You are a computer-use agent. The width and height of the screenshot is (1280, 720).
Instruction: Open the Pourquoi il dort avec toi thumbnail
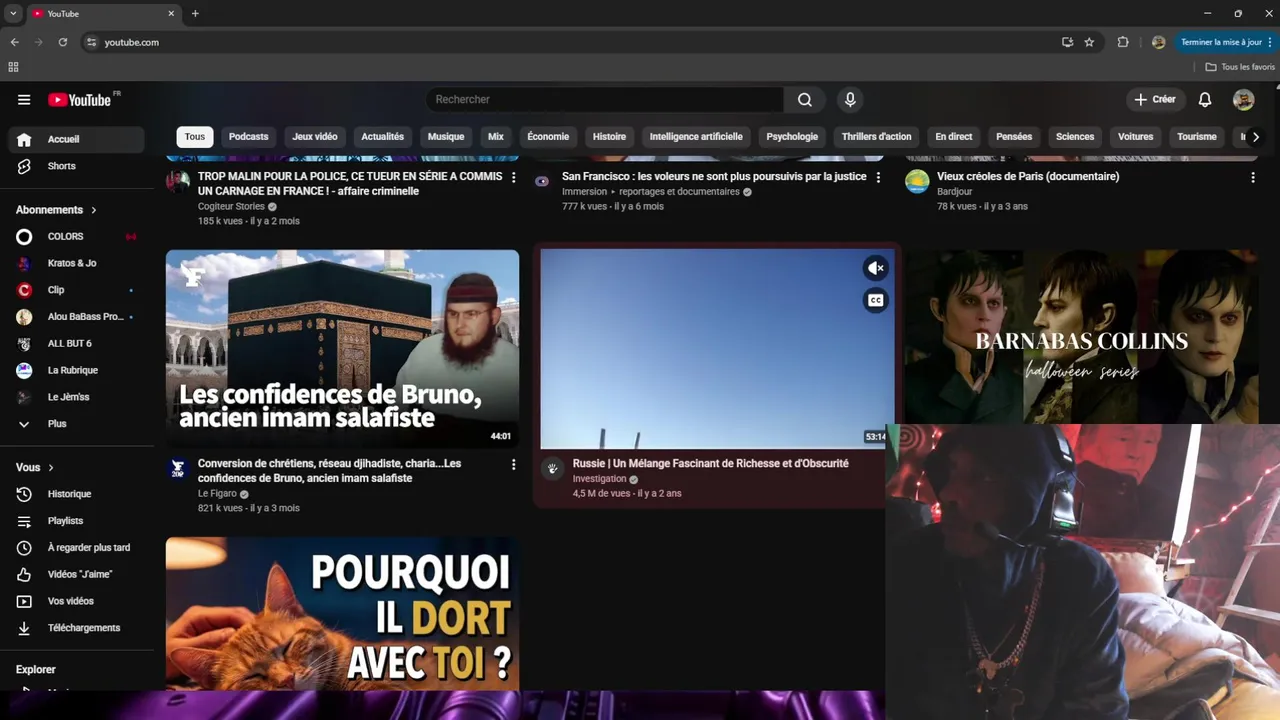coord(342,613)
